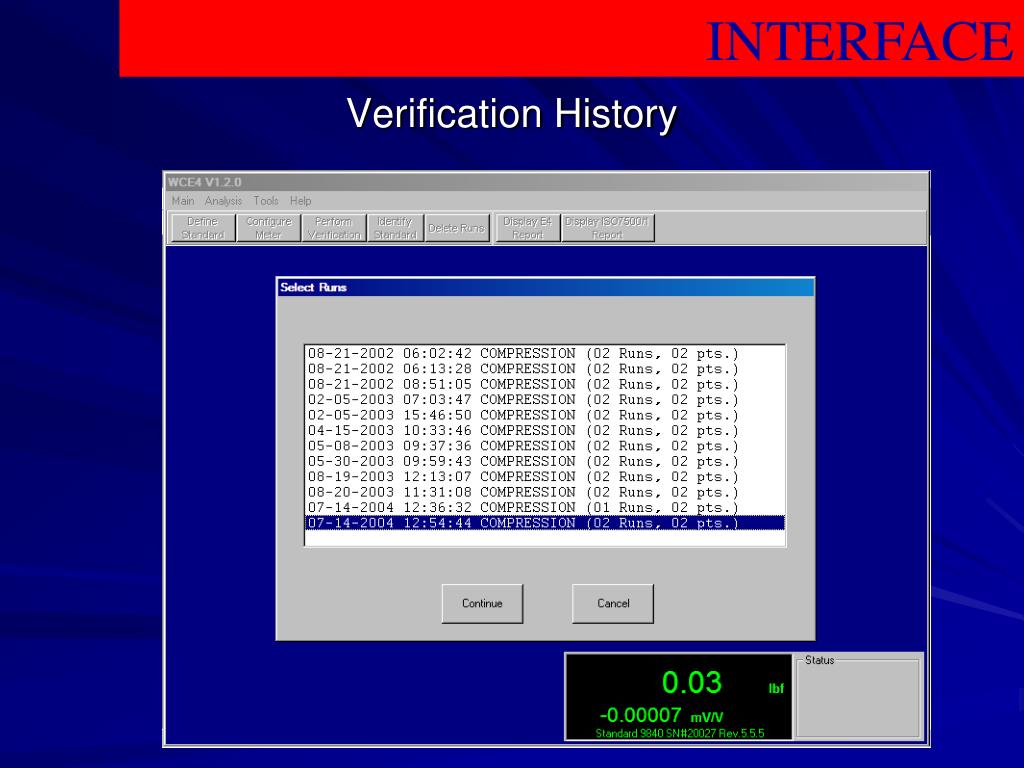Click the Perform Verification toolbar button
This screenshot has width=1024, height=768.
(x=334, y=228)
